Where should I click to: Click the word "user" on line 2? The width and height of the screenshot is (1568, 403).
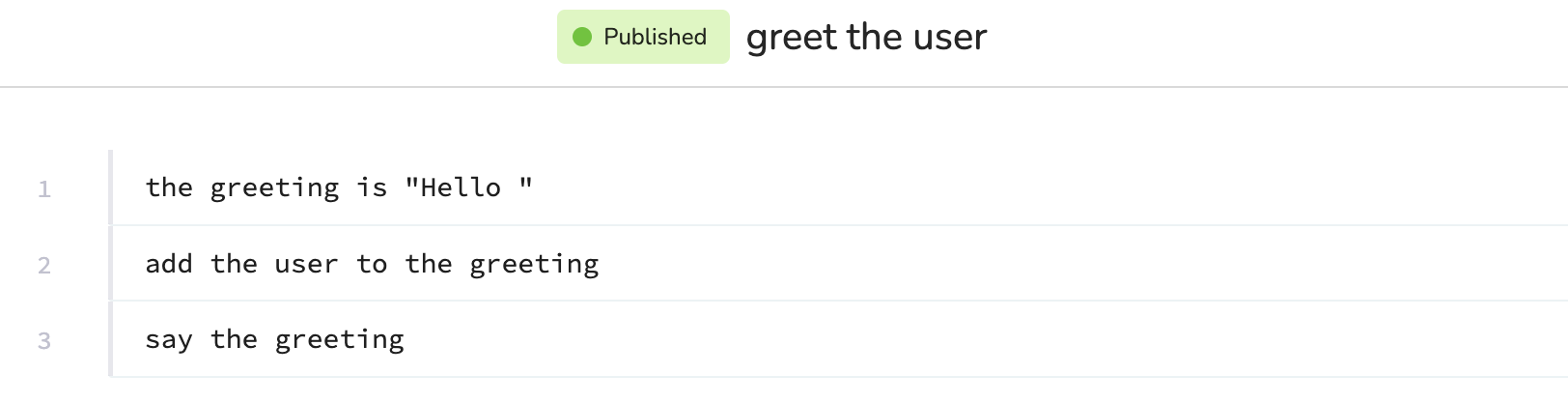click(x=306, y=264)
